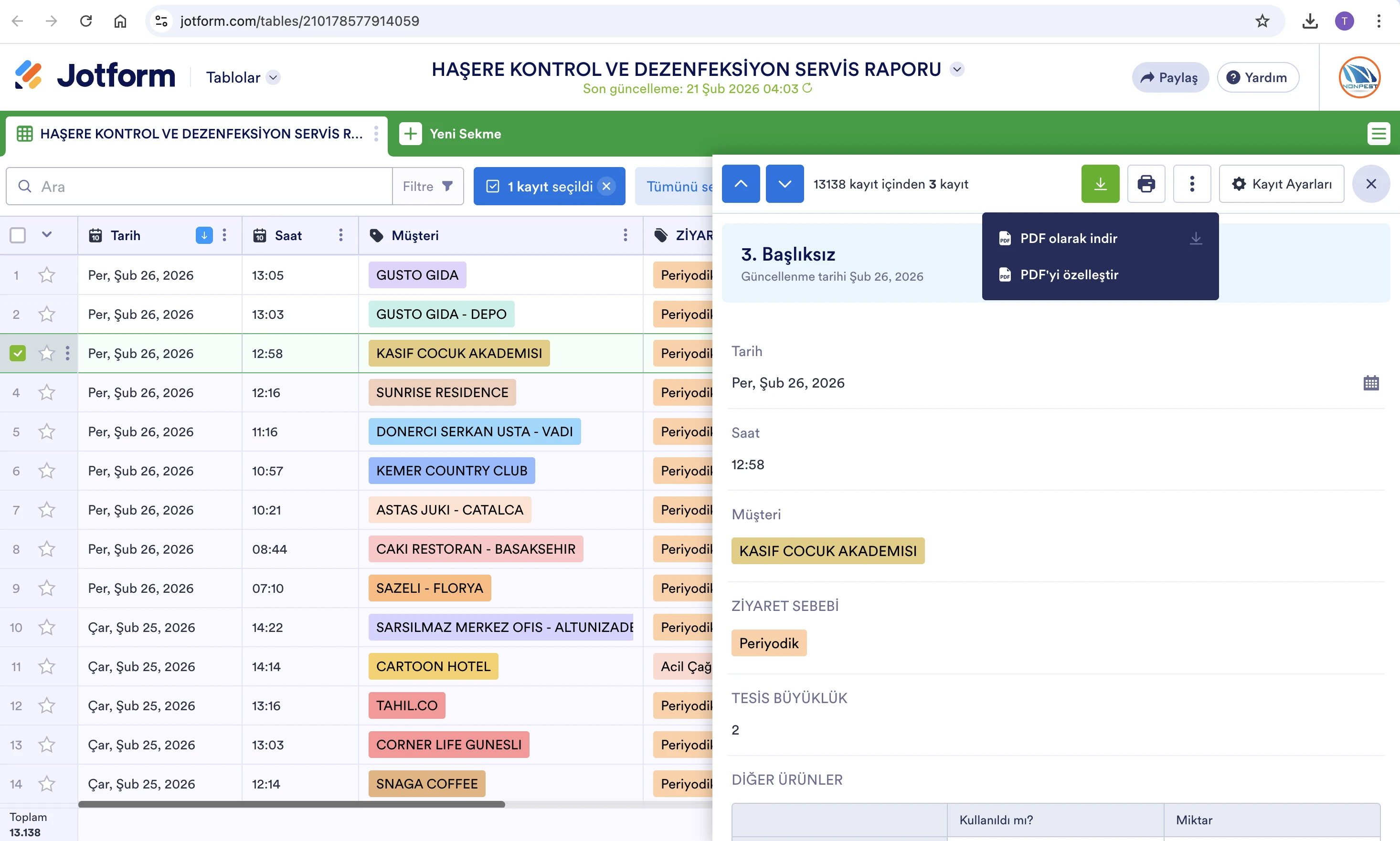Click the Paylaş share button
This screenshot has width=1400, height=841.
coord(1169,78)
